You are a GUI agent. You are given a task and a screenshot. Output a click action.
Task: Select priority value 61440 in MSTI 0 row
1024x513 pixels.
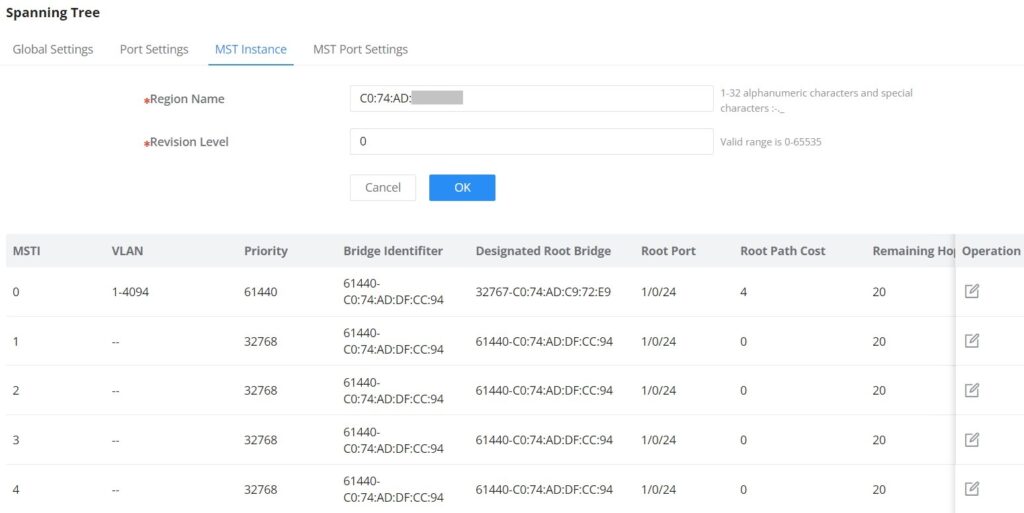pyautogui.click(x=261, y=292)
